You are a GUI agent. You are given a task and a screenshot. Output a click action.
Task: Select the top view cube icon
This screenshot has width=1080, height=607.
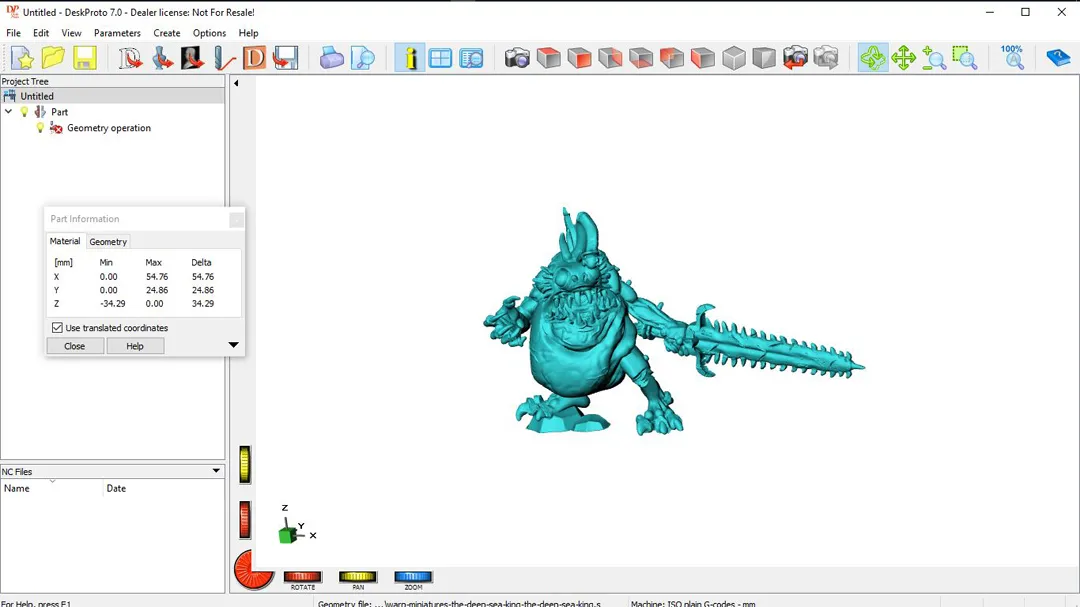[548, 58]
